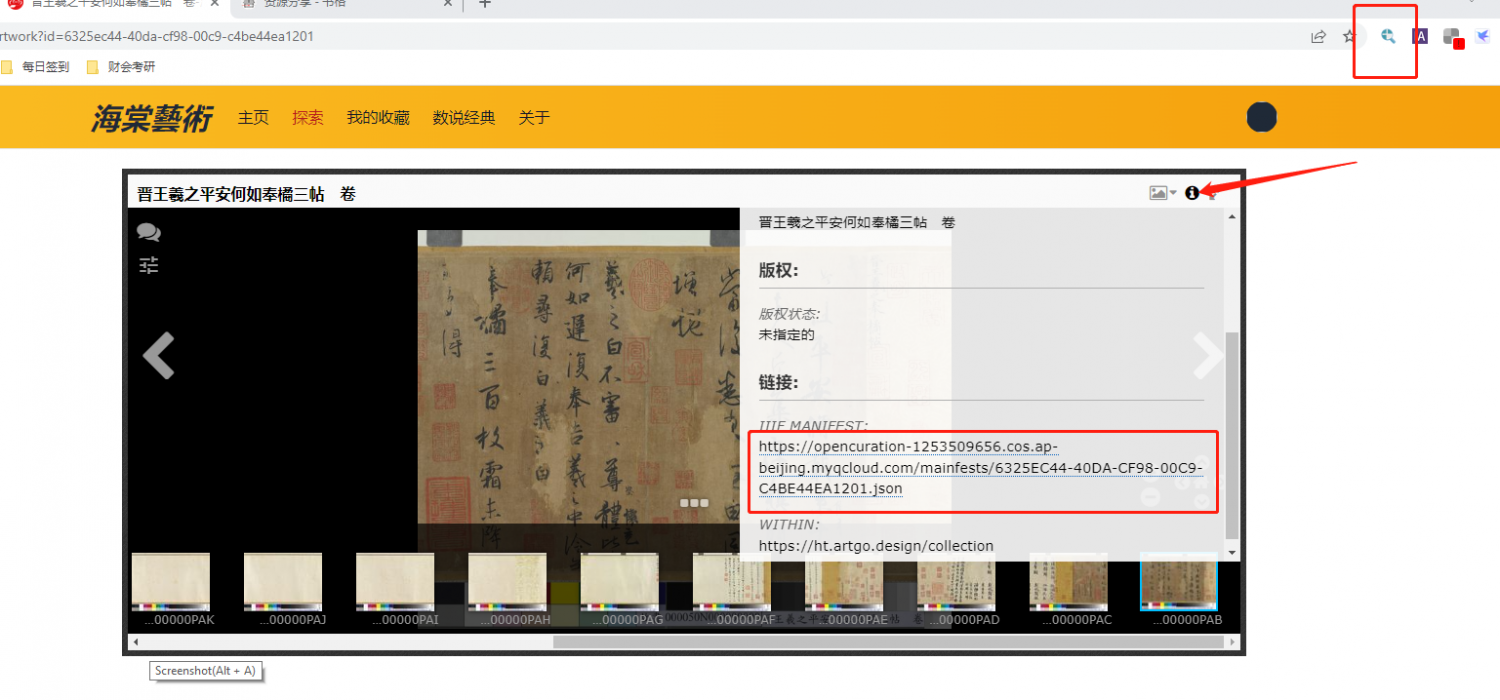Image resolution: width=1500 pixels, height=700 pixels.
Task: Click the thumbnail strip scroll right arrow
Action: (x=1232, y=641)
